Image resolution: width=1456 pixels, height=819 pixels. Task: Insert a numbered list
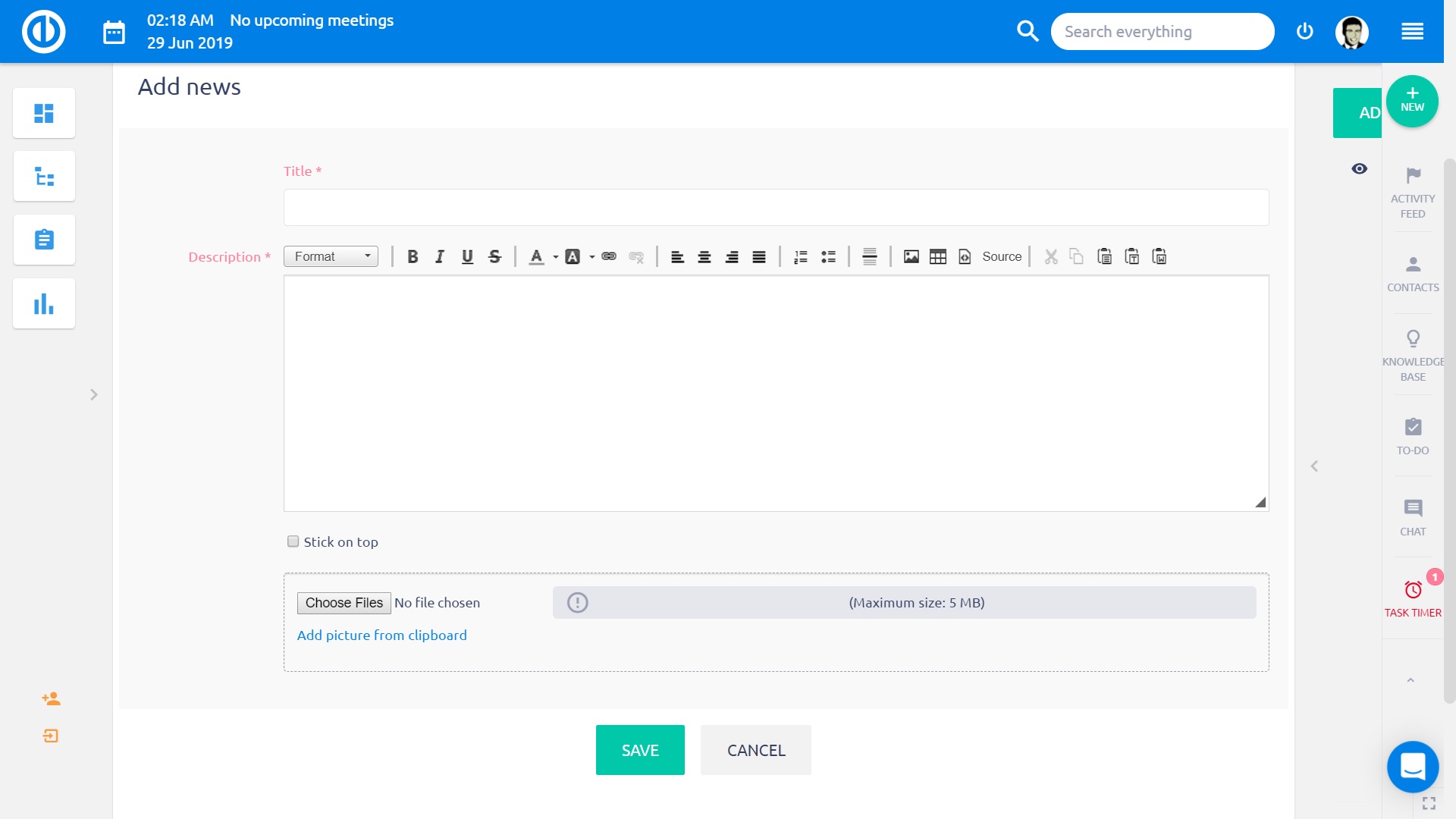pyautogui.click(x=800, y=257)
